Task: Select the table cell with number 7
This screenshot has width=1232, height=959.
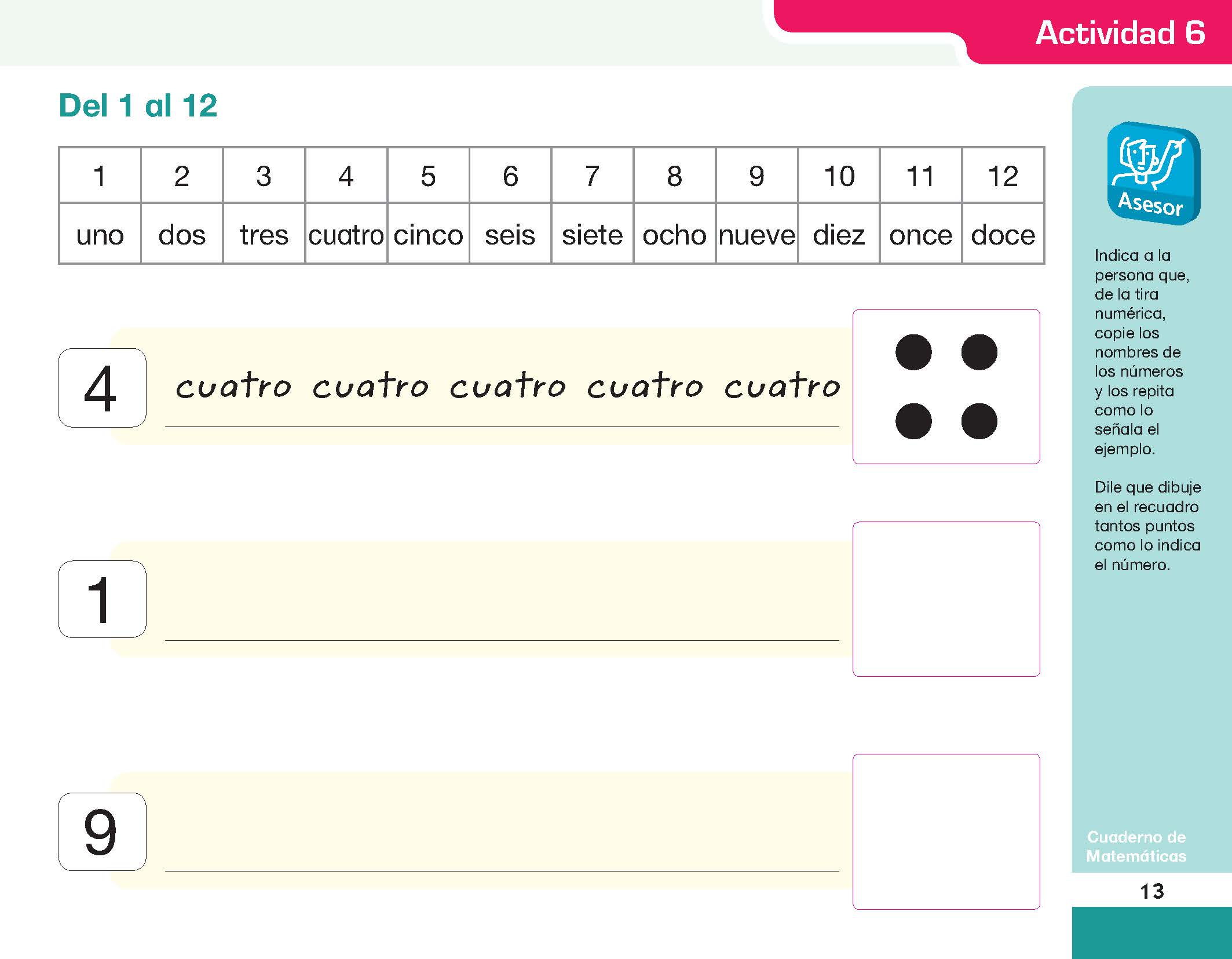Action: click(593, 175)
